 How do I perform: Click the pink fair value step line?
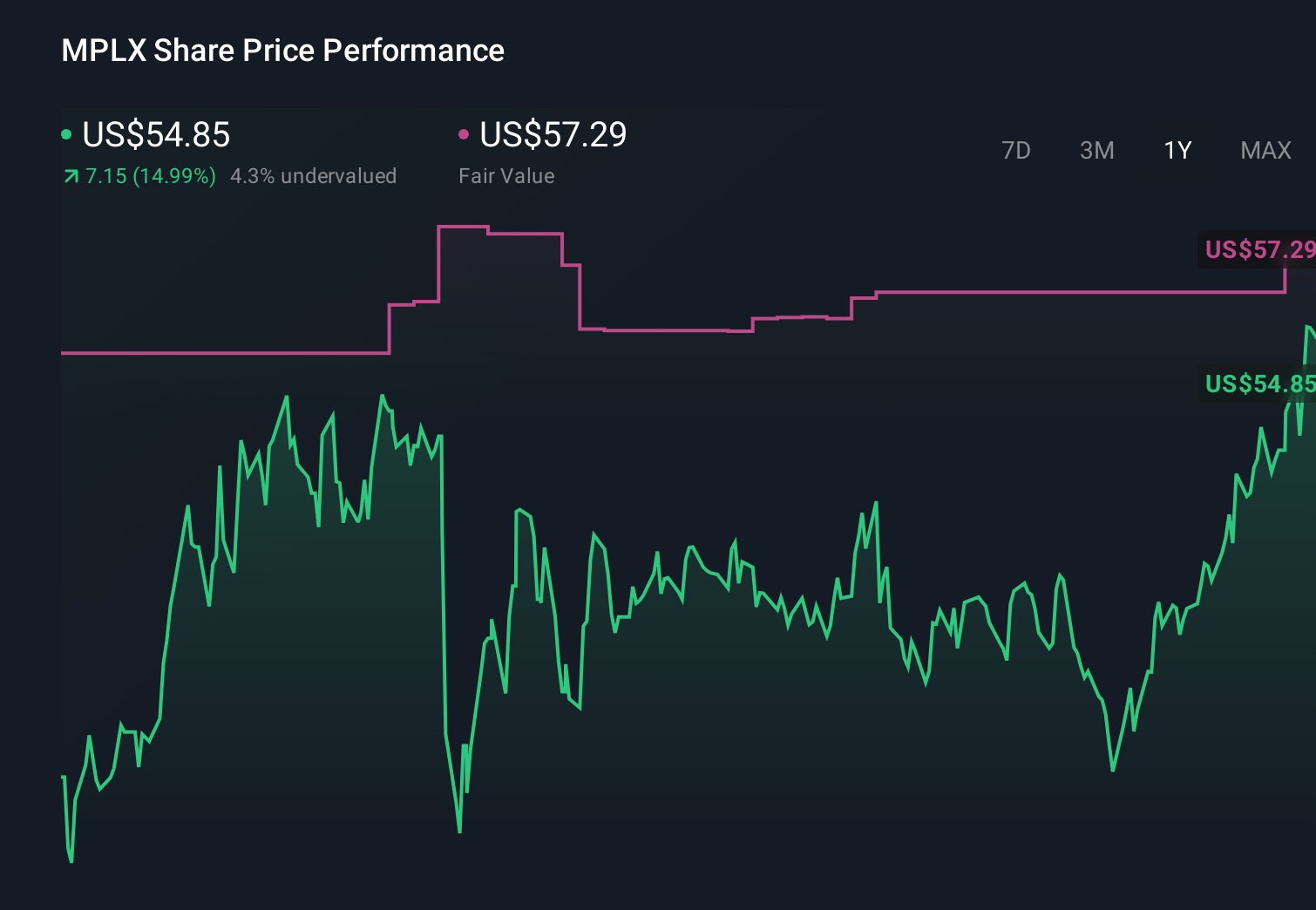pos(218,352)
